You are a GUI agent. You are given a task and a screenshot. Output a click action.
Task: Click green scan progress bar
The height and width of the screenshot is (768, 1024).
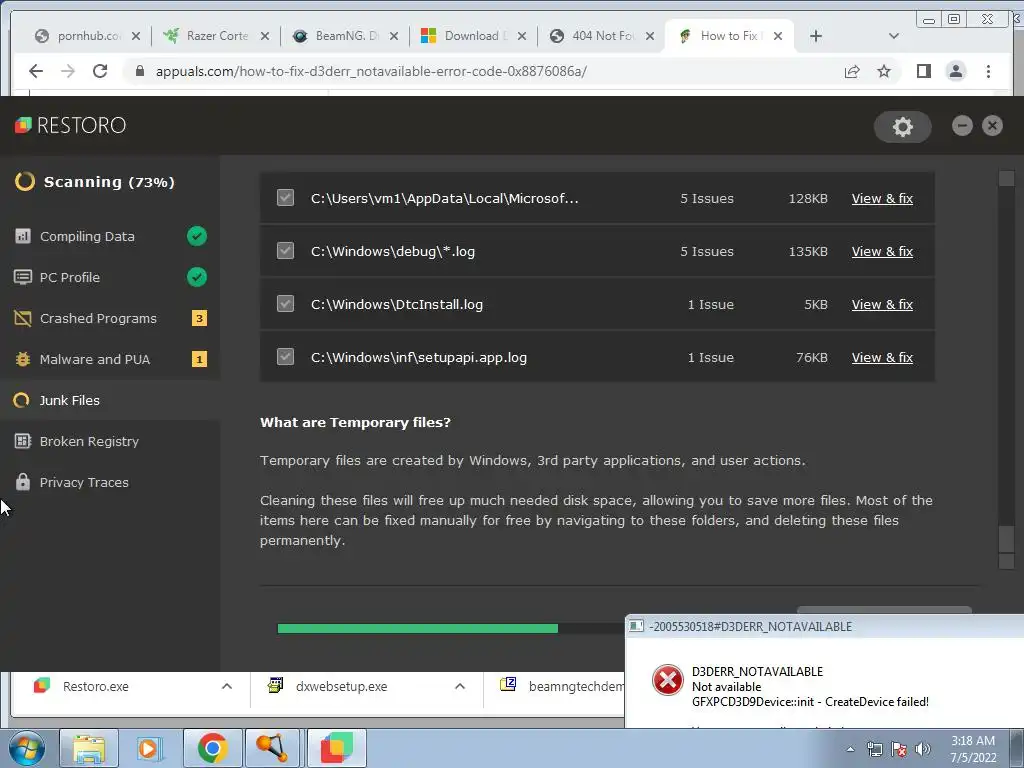(x=418, y=628)
